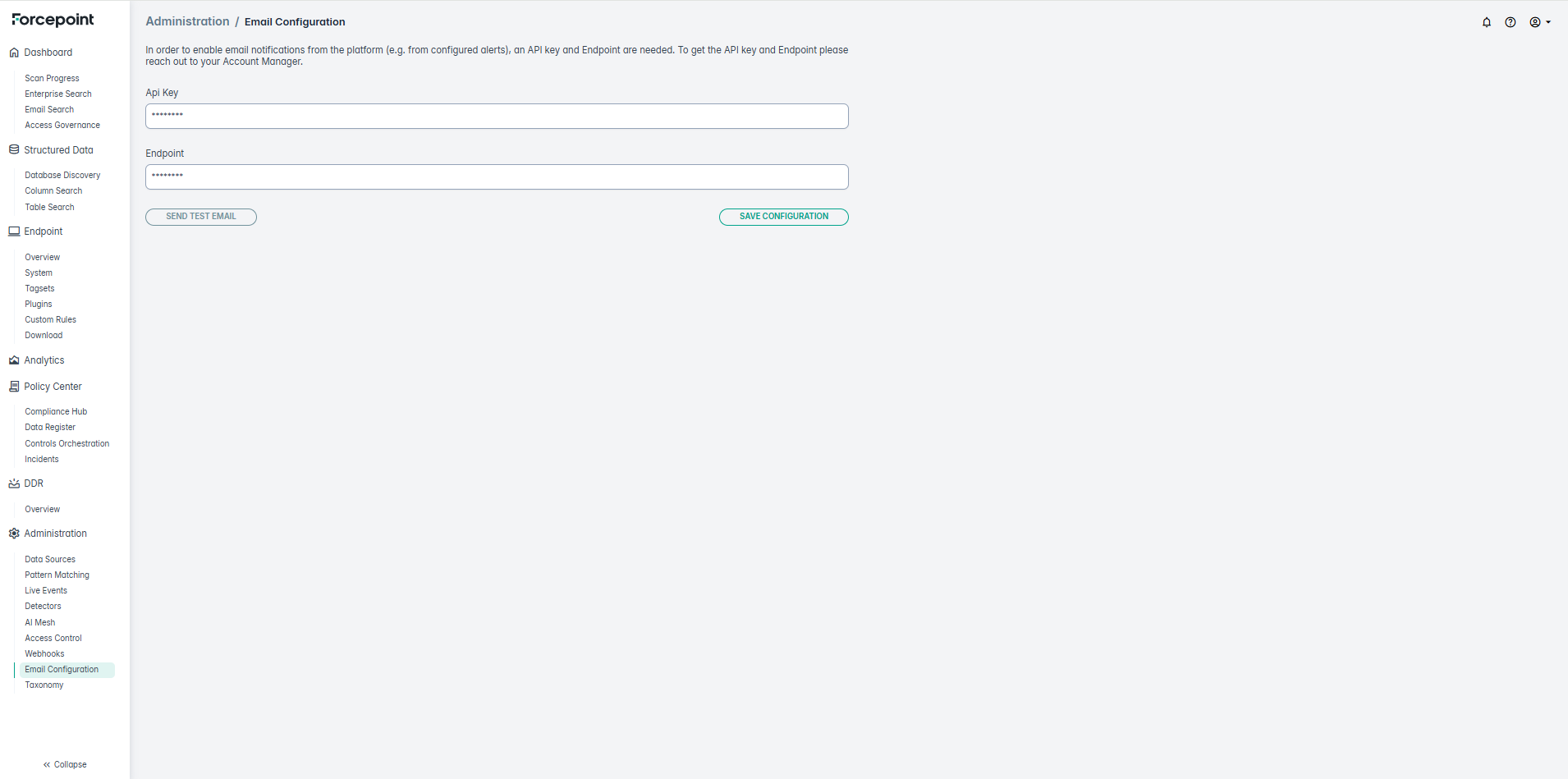
Task: Click the Forcepoint logo
Action: [53, 20]
